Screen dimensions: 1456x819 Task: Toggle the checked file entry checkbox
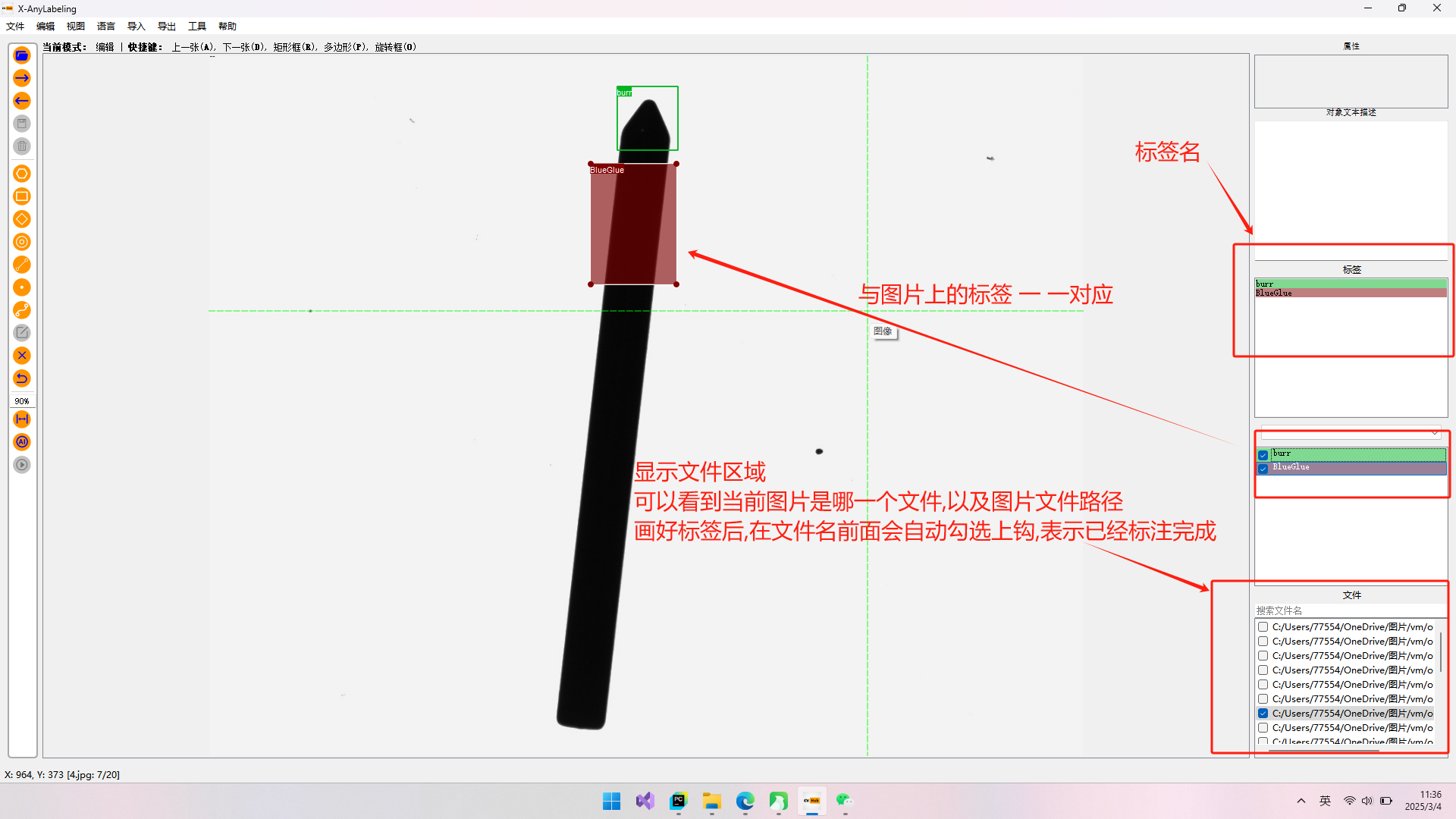coord(1263,714)
